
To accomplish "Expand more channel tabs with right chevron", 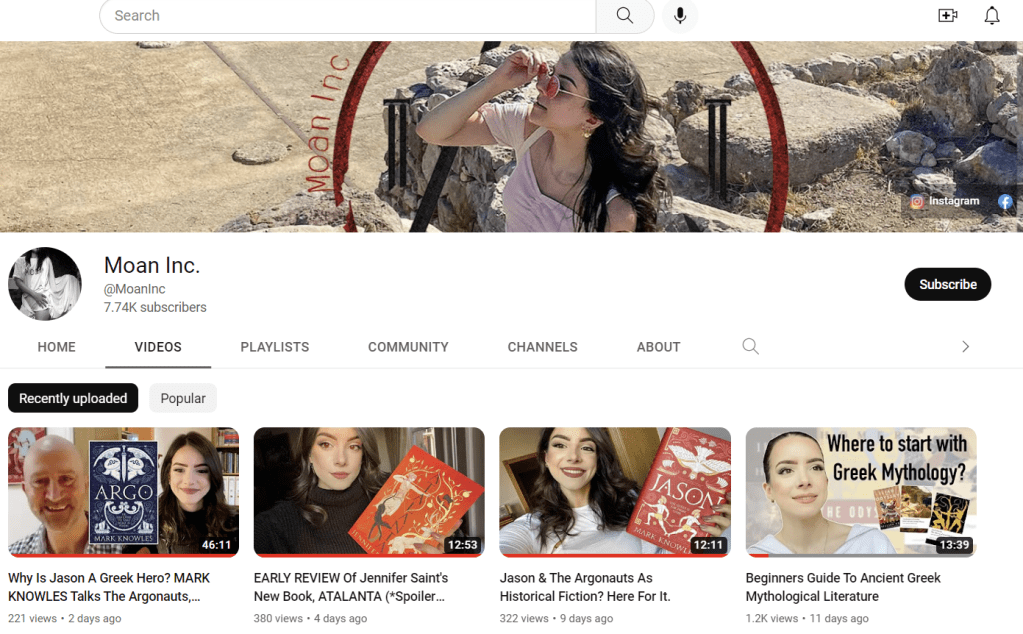I will 965,347.
